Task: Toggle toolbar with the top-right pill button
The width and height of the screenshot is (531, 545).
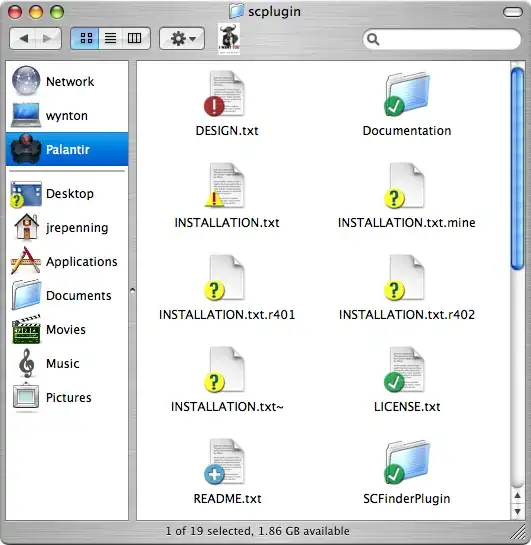Action: tap(513, 12)
